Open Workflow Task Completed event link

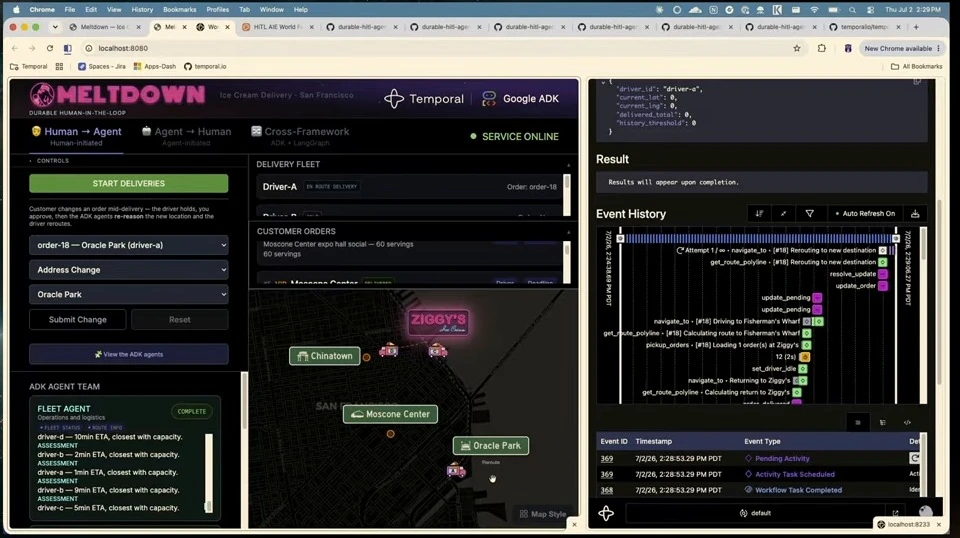(798, 490)
